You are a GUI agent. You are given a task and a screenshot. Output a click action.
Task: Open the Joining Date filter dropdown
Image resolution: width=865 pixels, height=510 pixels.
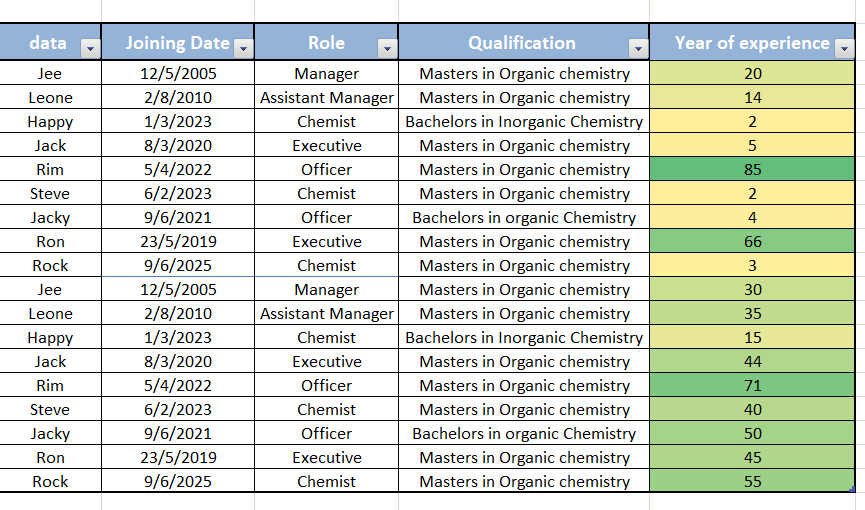243,49
